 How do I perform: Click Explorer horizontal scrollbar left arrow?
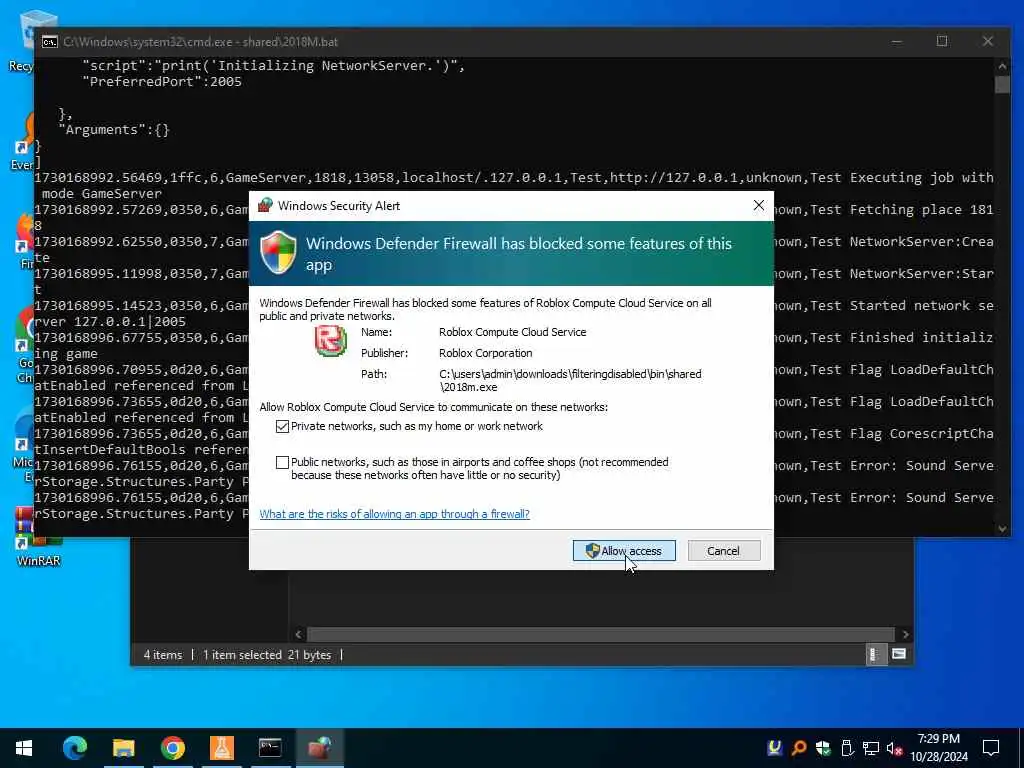pos(298,634)
